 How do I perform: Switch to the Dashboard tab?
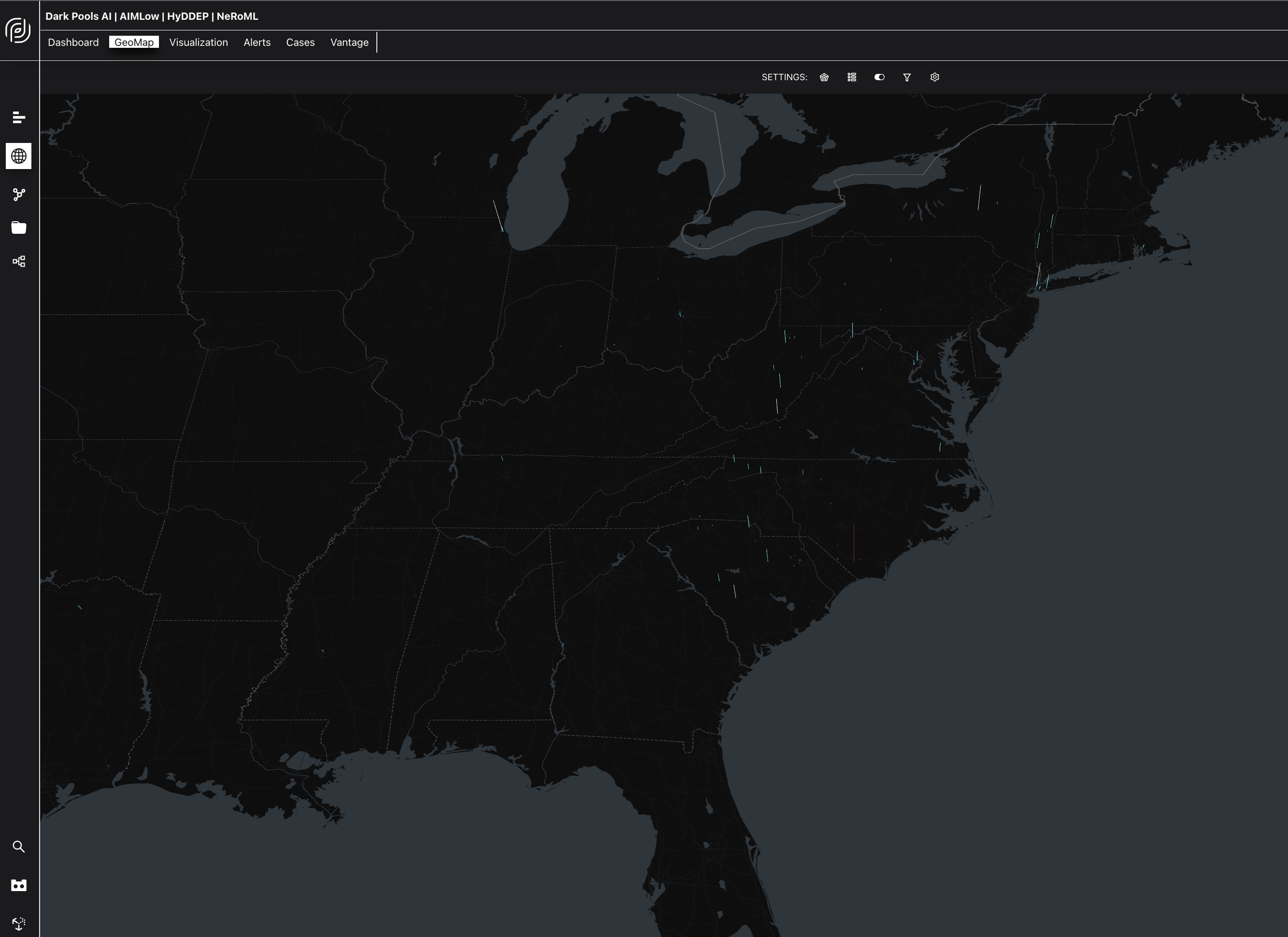pyautogui.click(x=73, y=43)
